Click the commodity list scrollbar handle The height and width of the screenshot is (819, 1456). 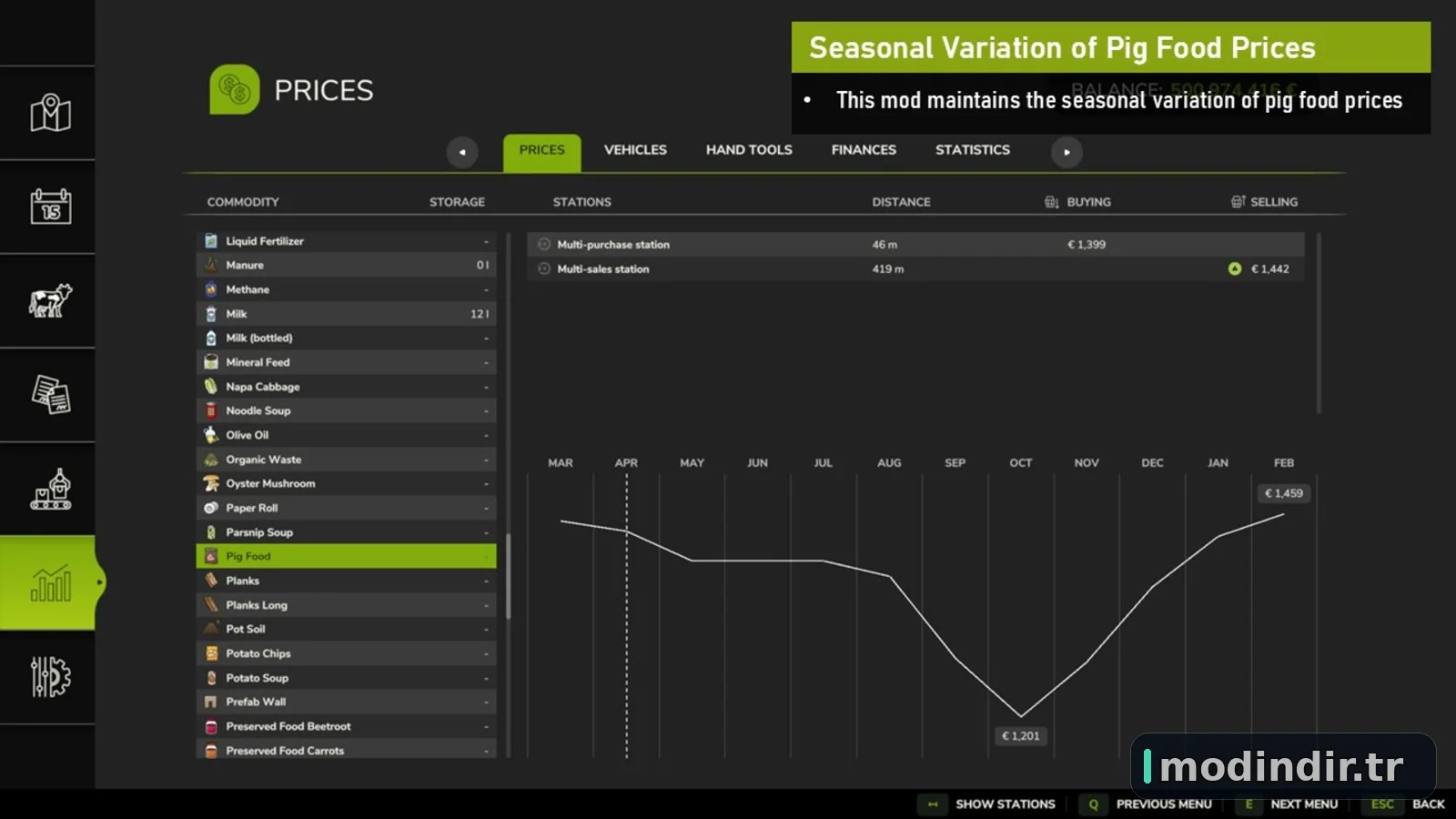pyautogui.click(x=508, y=576)
